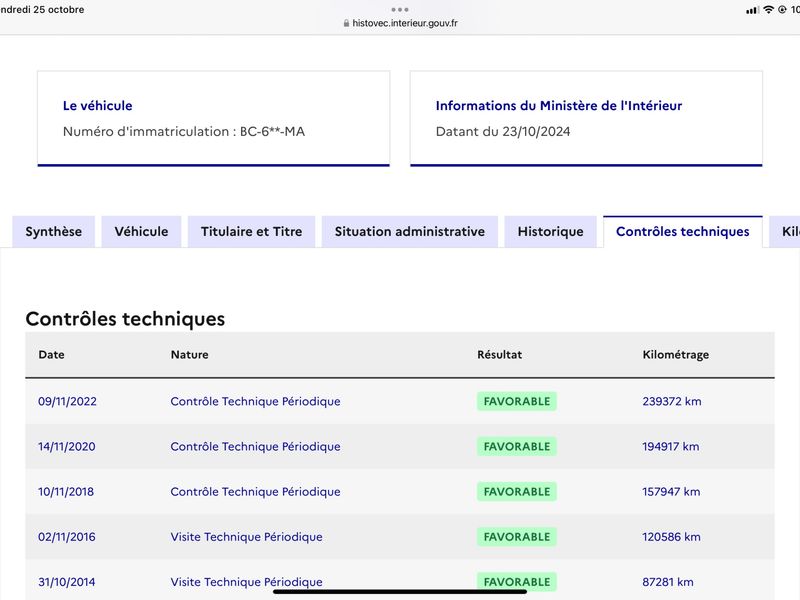The image size is (800, 600).
Task: Click the 194917 km mileage value
Action: [x=671, y=446]
